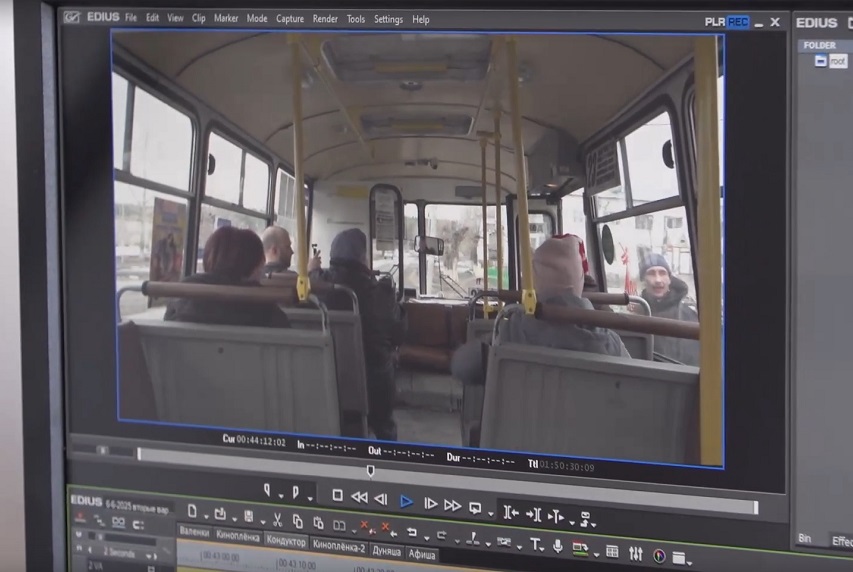Viewport: 853px width, 572px height.
Task: Select the Кондуктор sequence tab
Action: tap(286, 540)
